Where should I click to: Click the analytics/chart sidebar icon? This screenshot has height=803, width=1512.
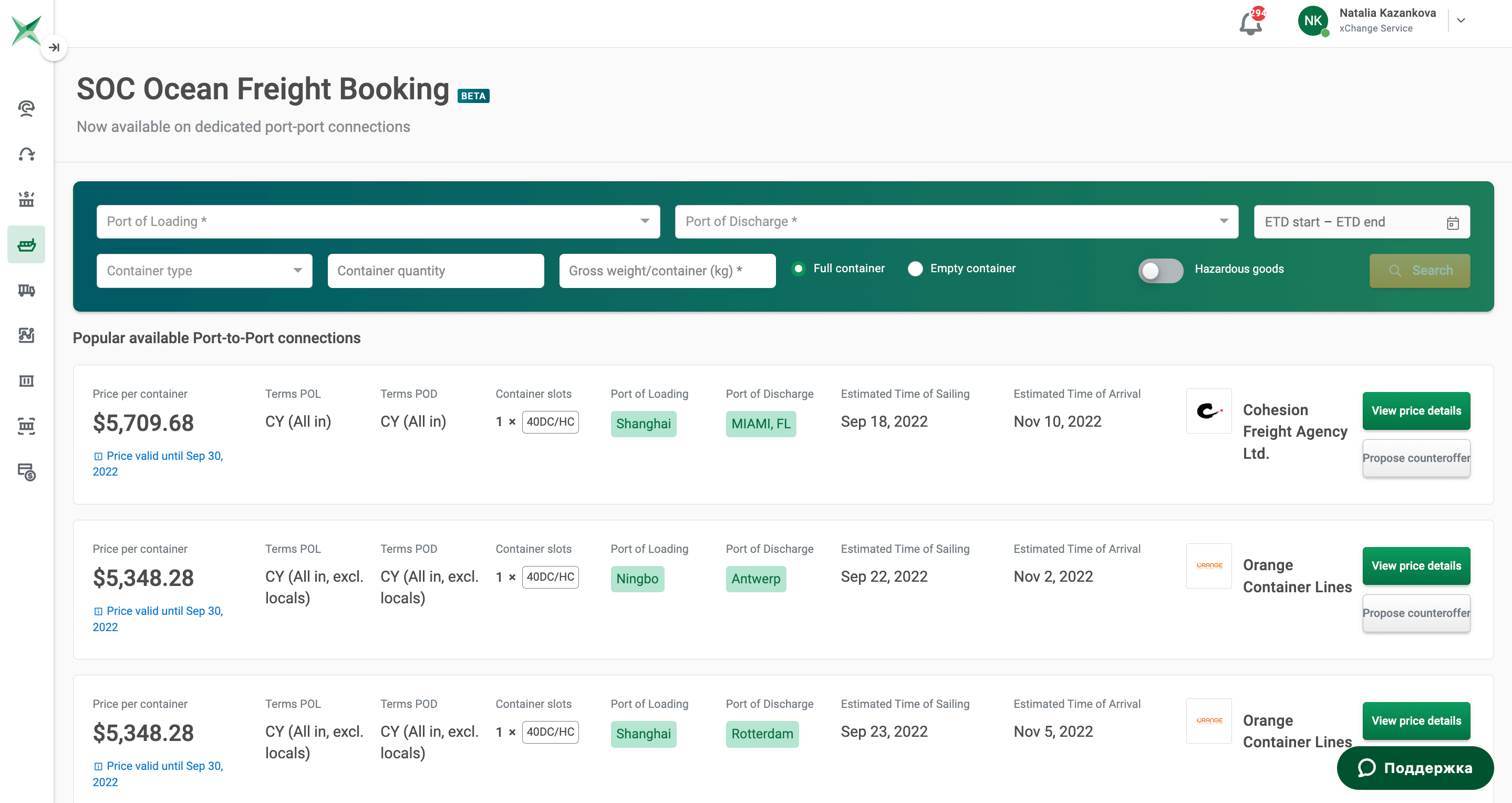27,335
